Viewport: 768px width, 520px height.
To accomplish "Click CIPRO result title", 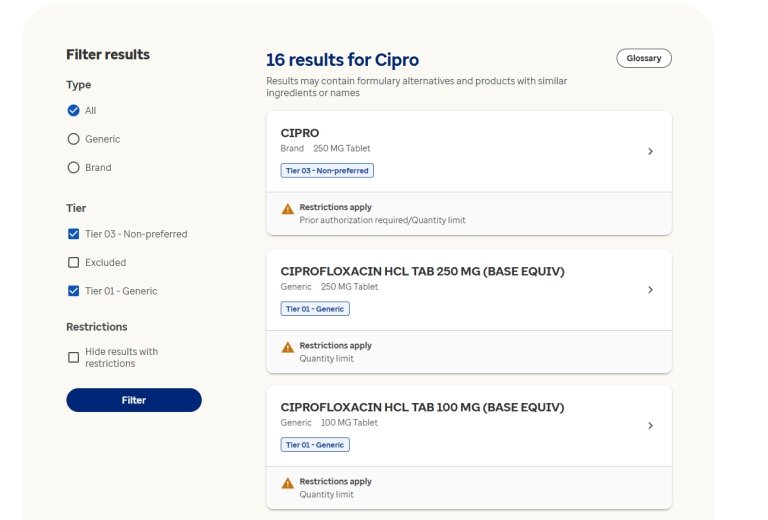I will pos(300,133).
